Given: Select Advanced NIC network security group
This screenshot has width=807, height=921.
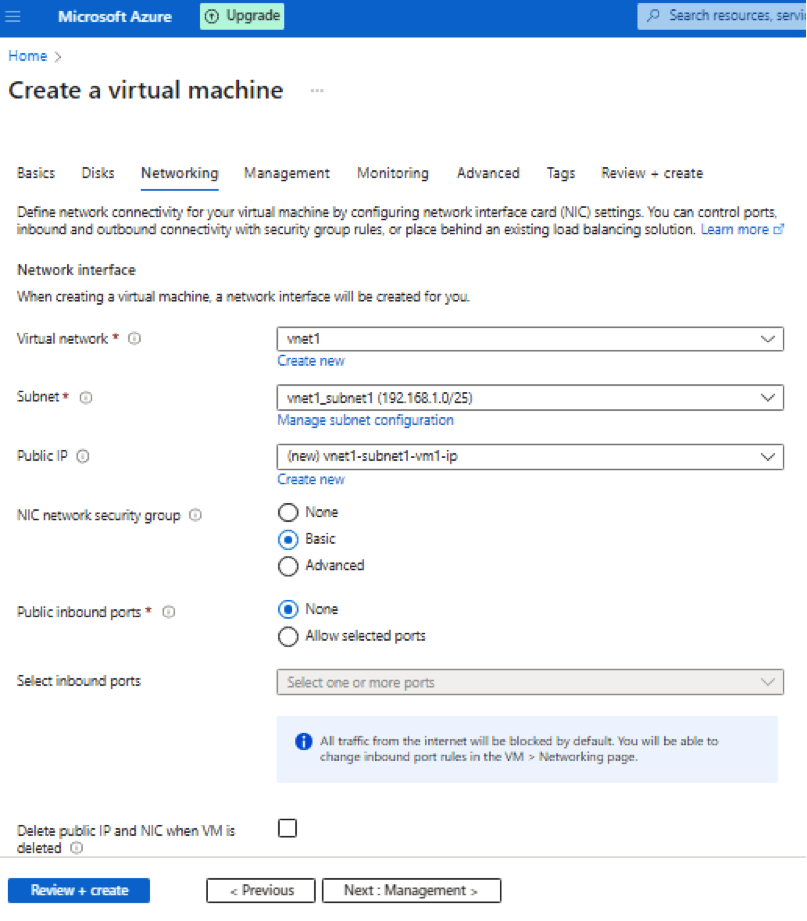Looking at the screenshot, I should coord(288,566).
